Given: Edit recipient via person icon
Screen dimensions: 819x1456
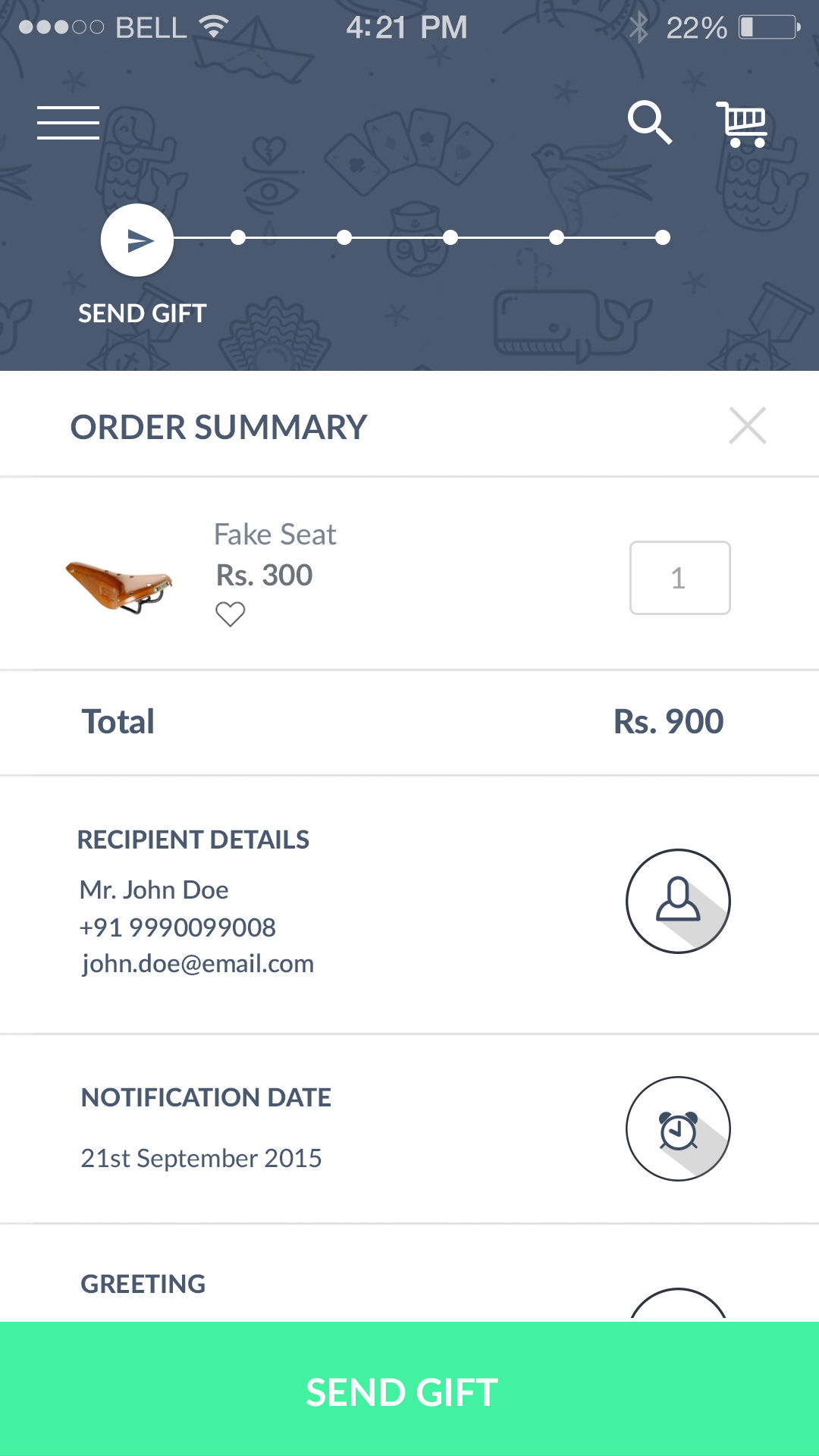Looking at the screenshot, I should point(678,901).
